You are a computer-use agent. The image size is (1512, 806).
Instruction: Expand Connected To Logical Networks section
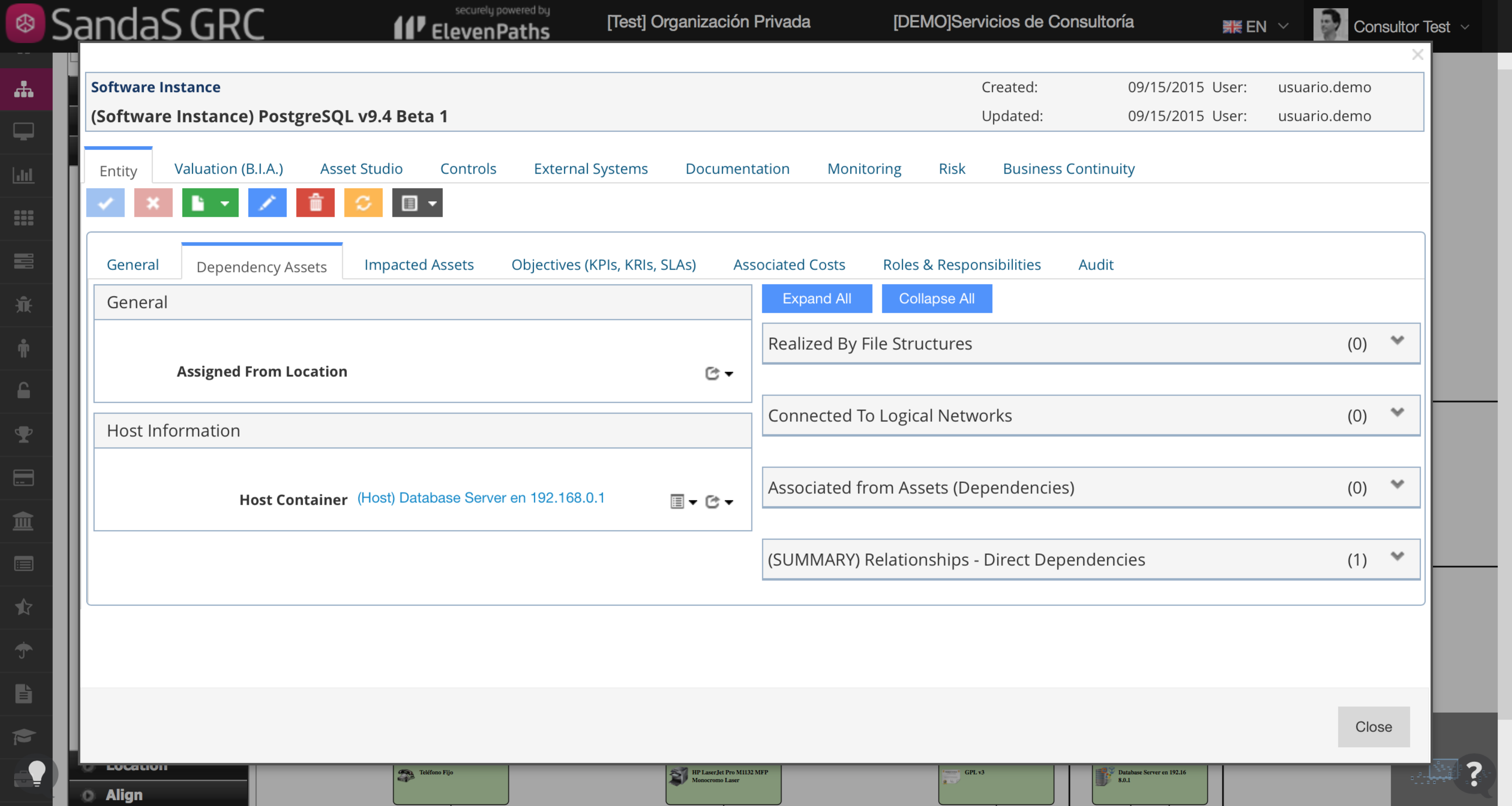point(1397,413)
